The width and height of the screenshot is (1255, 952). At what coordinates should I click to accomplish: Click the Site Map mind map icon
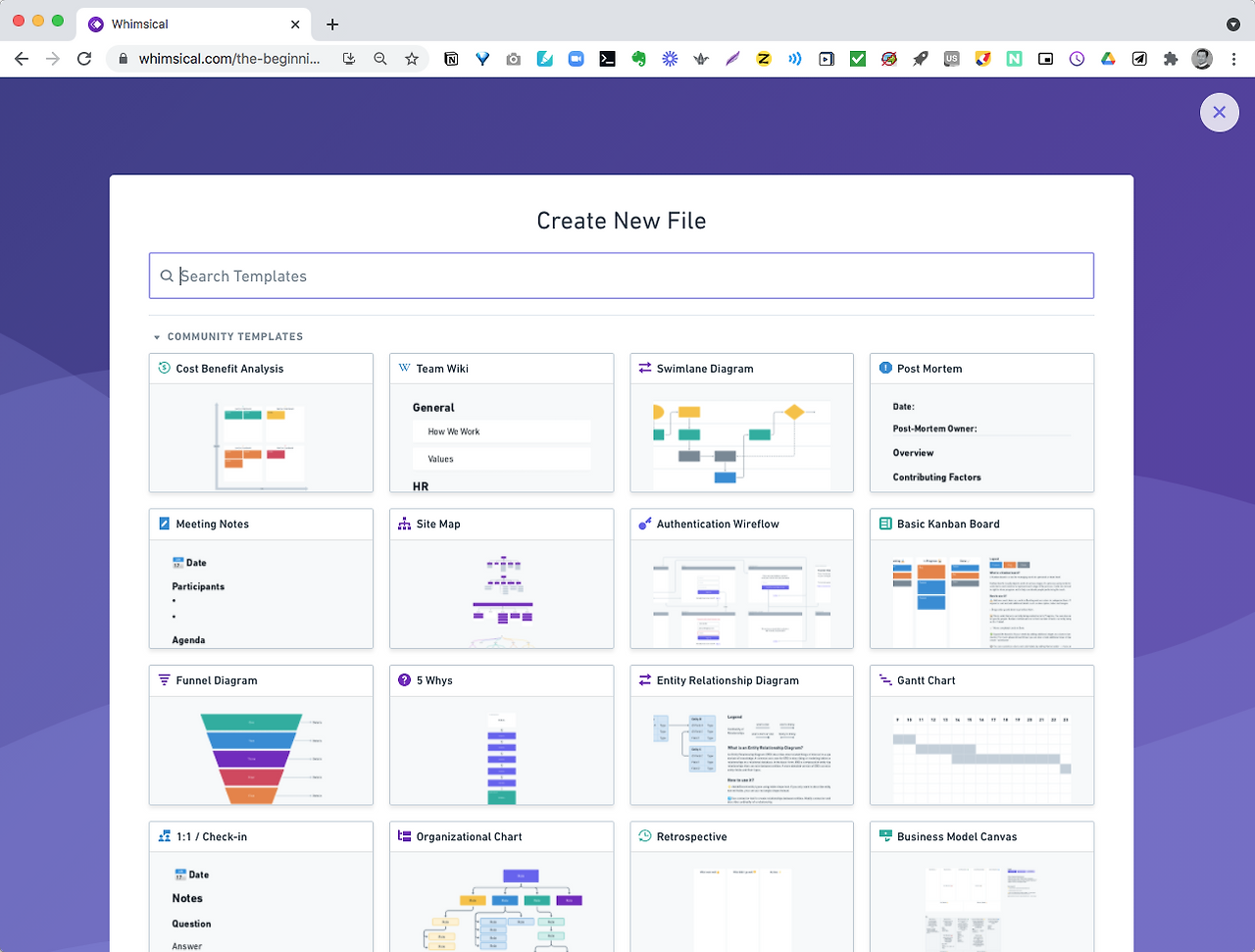coord(404,524)
